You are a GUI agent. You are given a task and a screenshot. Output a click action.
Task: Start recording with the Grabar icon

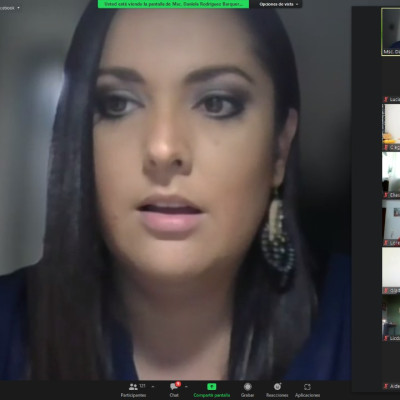pyautogui.click(x=247, y=387)
